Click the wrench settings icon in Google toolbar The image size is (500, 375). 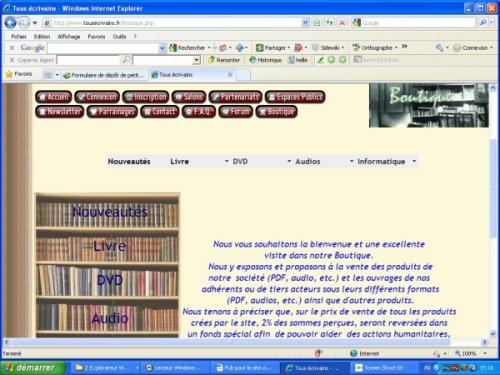tap(439, 48)
